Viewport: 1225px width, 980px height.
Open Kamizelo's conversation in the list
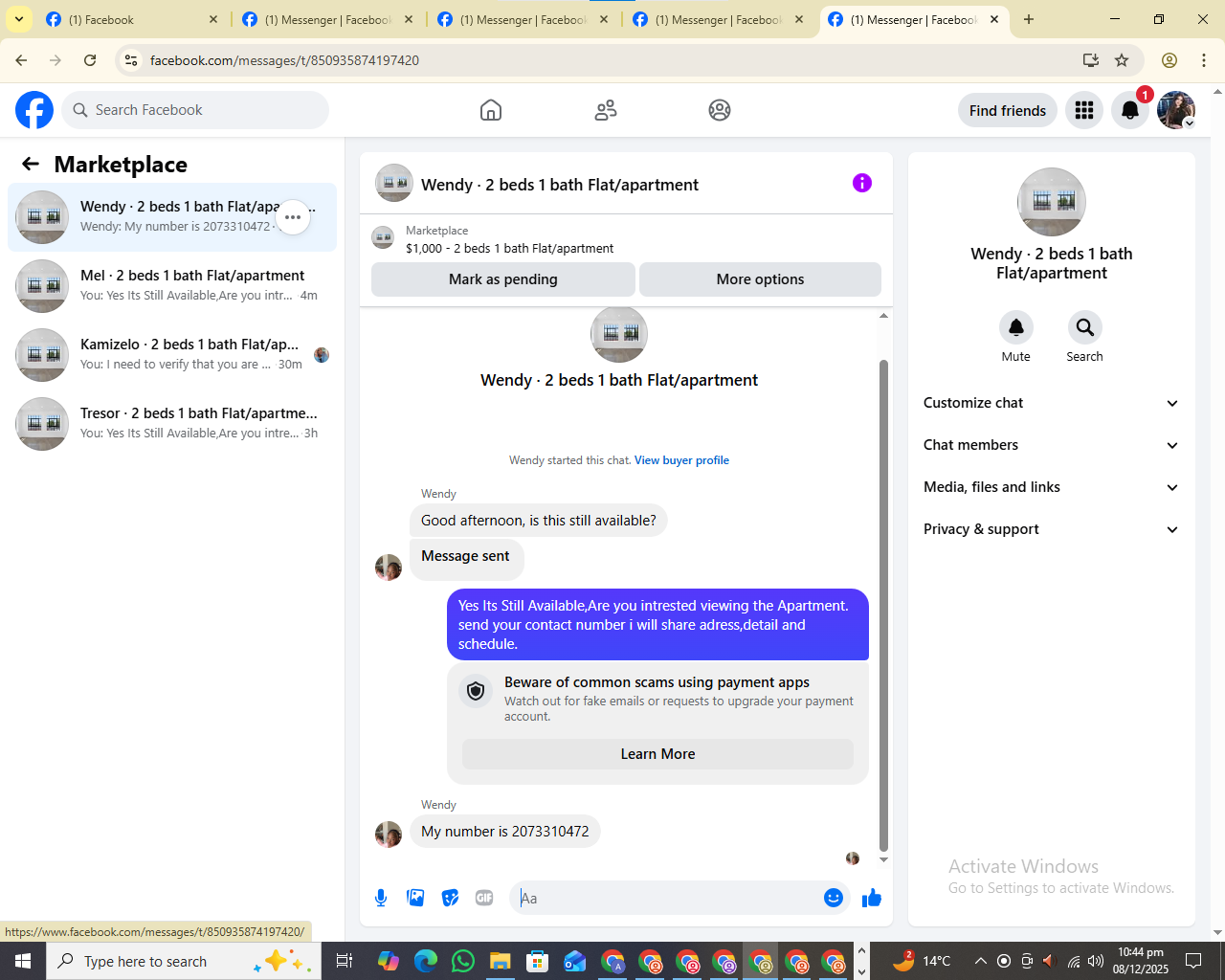point(172,355)
